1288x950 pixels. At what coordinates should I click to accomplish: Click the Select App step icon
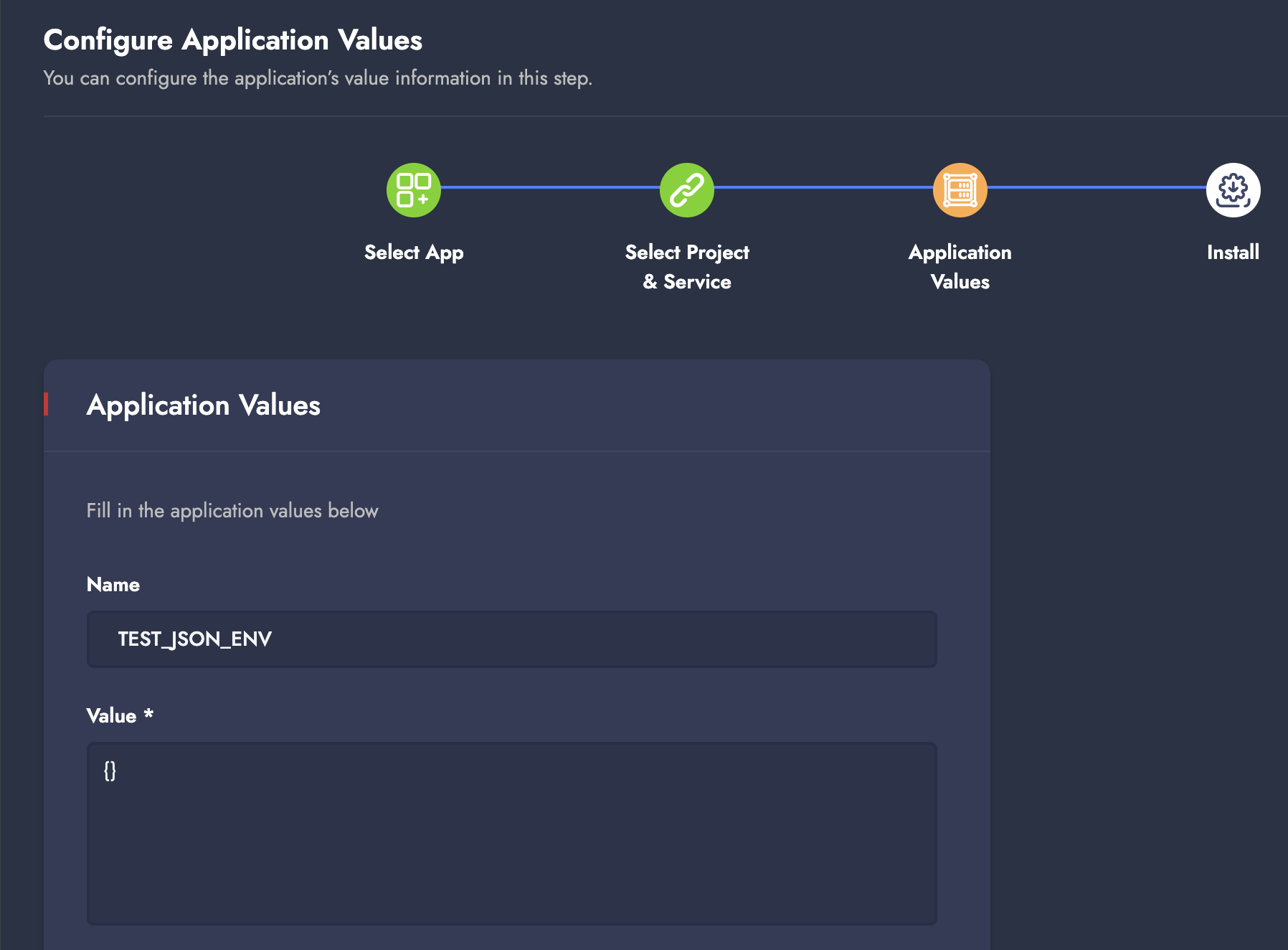[x=414, y=190]
